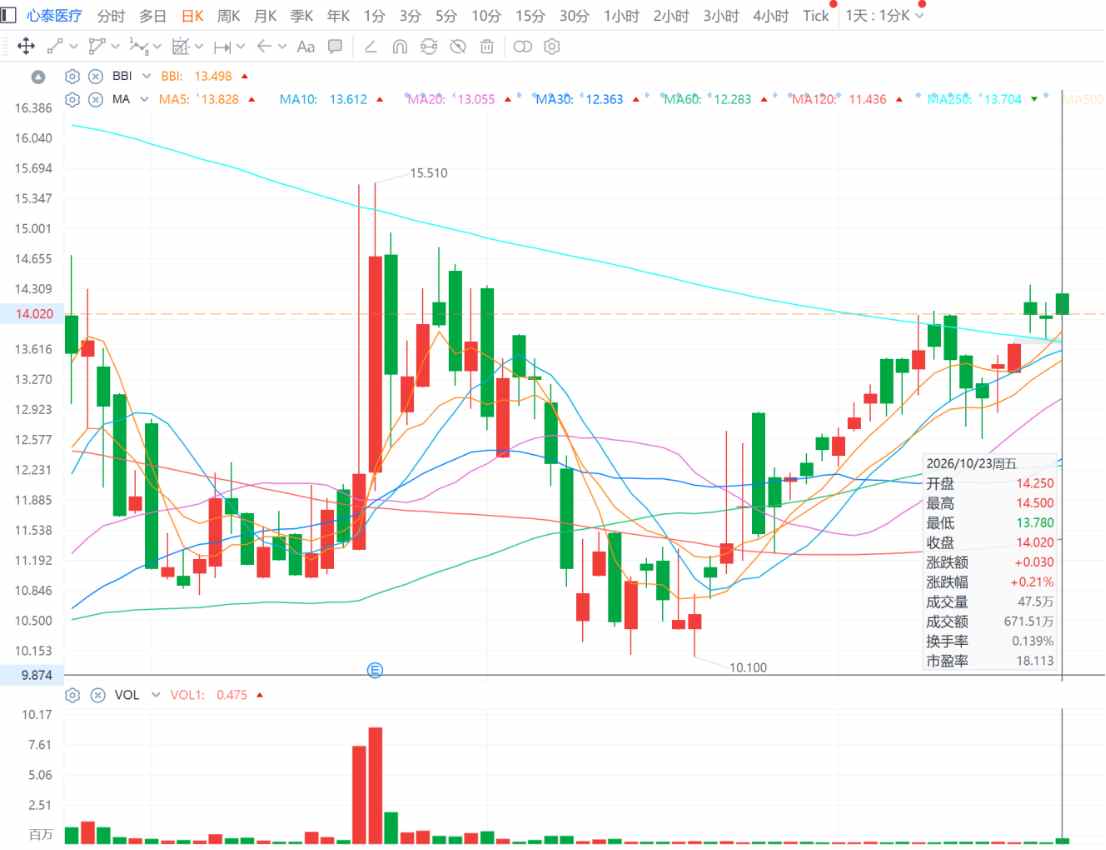The height and width of the screenshot is (850, 1106).
Task: Switch to the 分时 tab
Action: (x=111, y=16)
